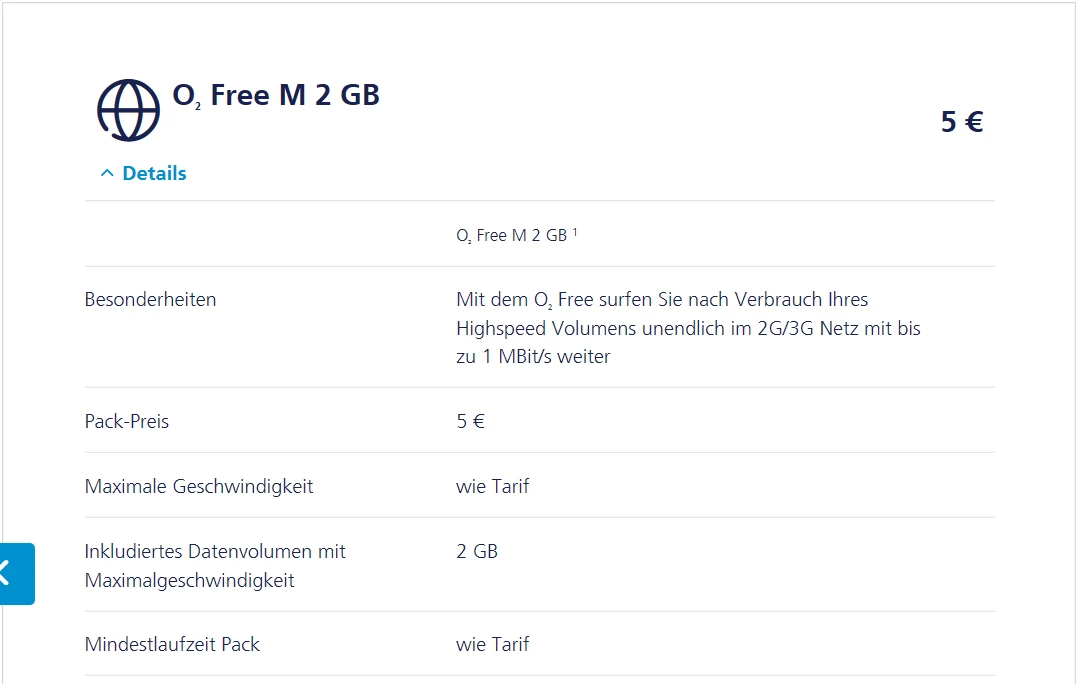
Task: Select the "O2 Free M 2 GB" bold heading
Action: pyautogui.click(x=276, y=96)
